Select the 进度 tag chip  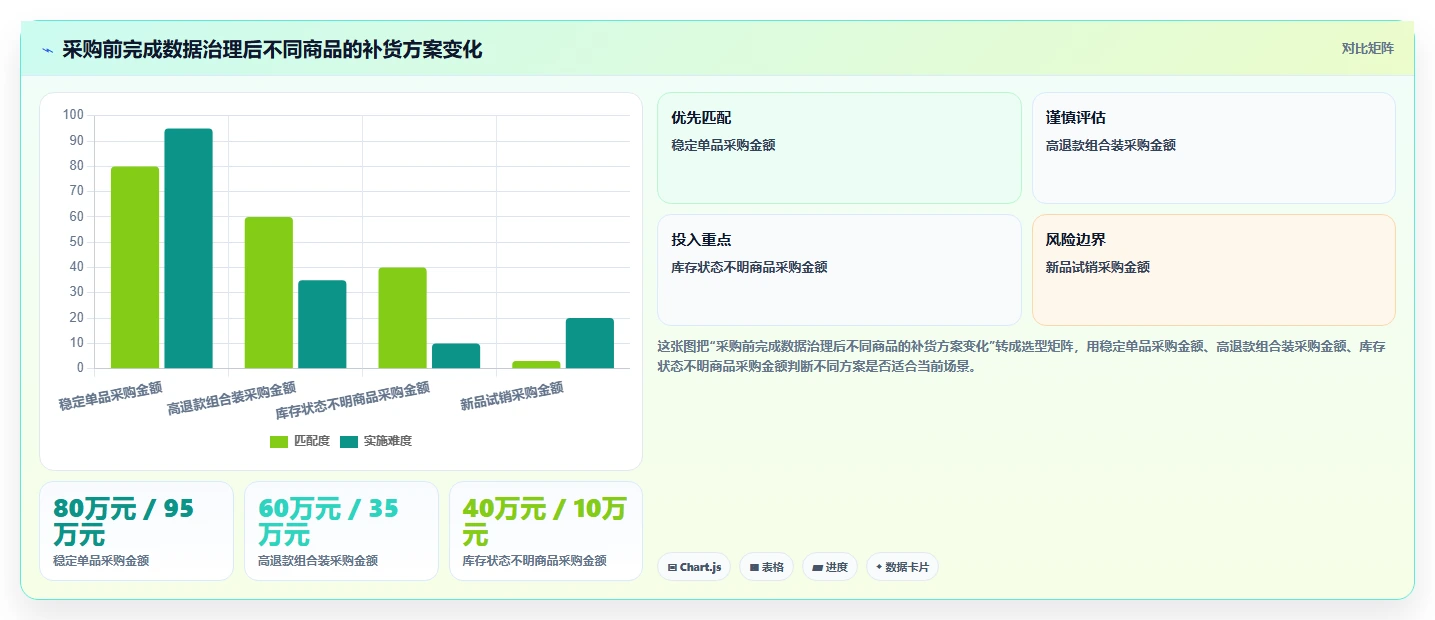830,567
